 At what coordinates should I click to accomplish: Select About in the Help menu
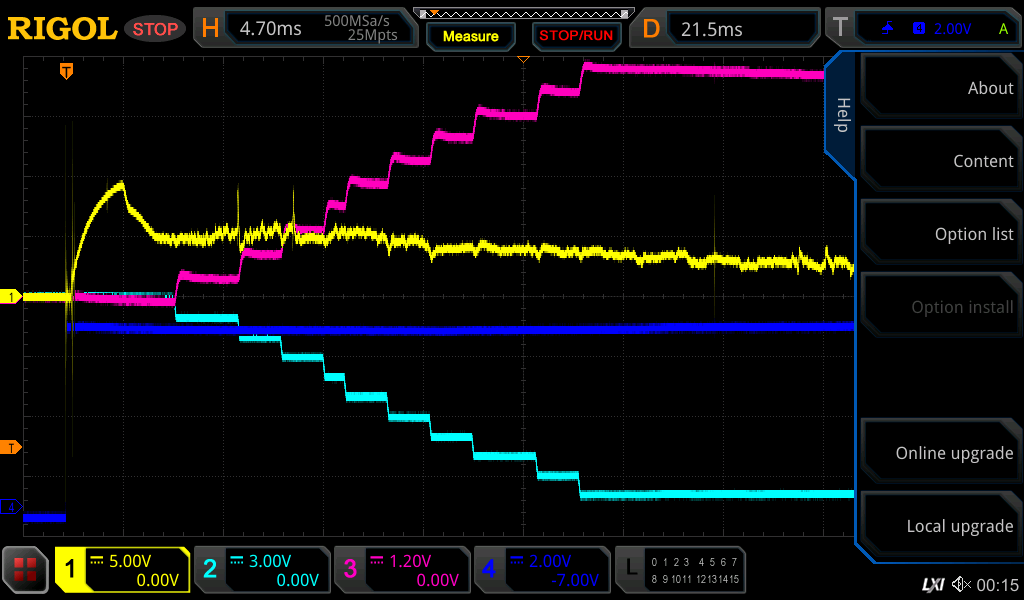[x=940, y=88]
